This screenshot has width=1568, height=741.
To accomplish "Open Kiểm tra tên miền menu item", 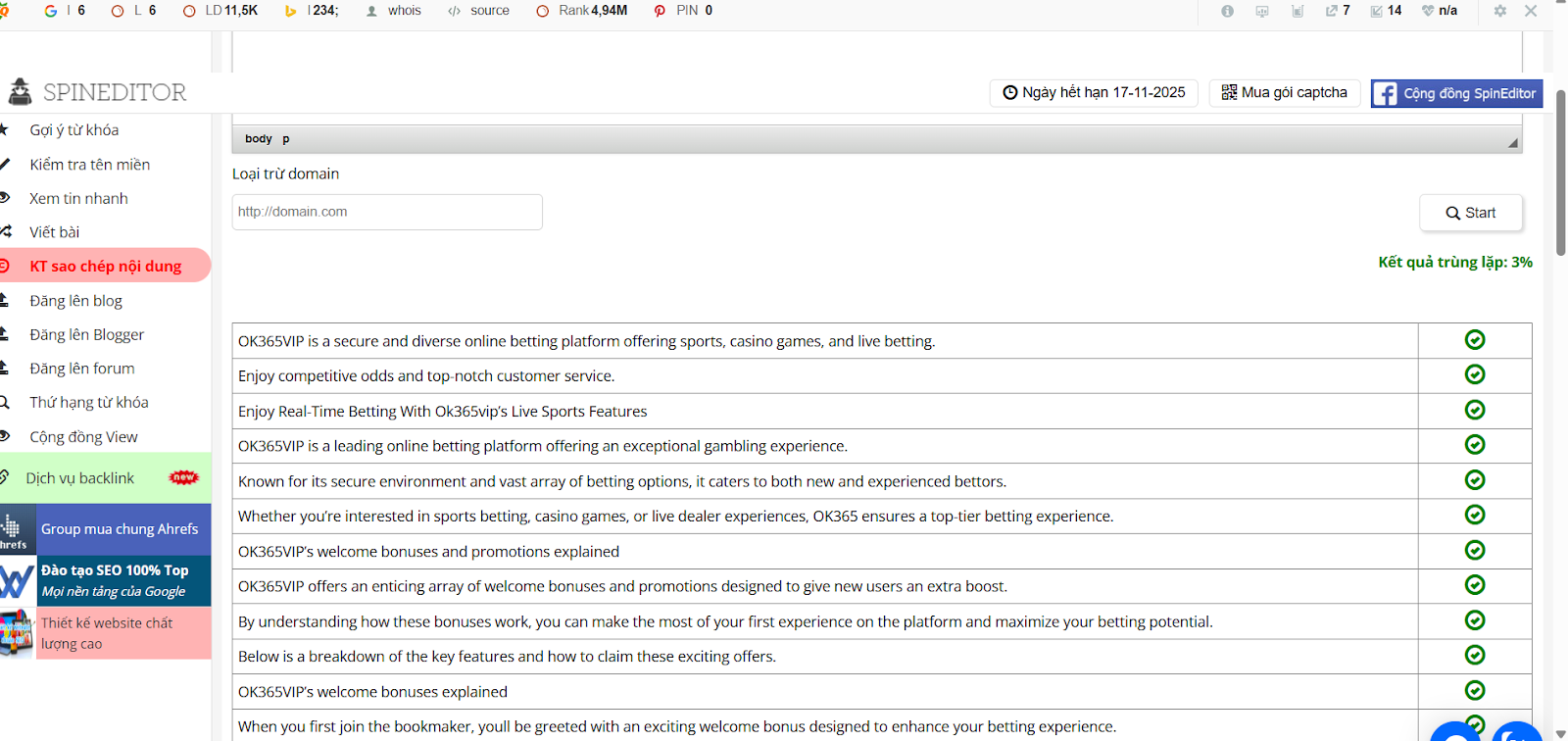I will coord(90,164).
